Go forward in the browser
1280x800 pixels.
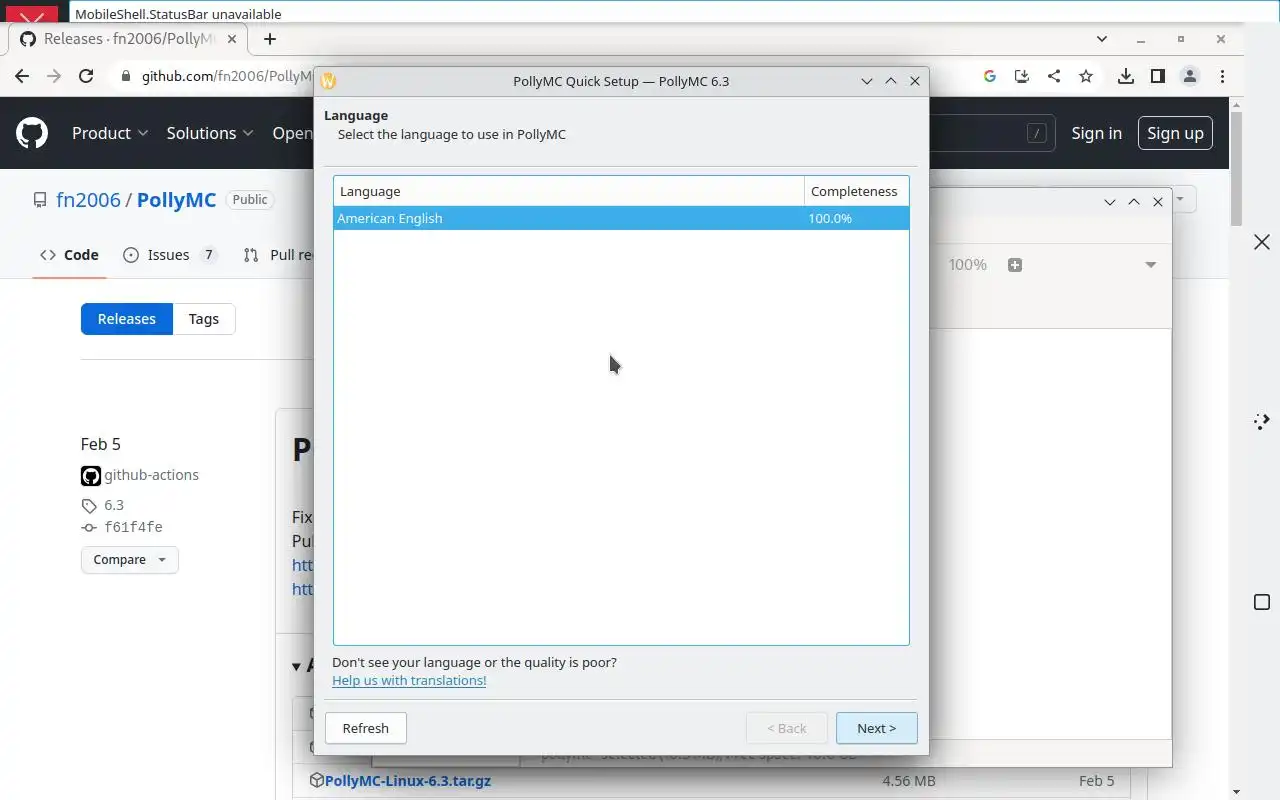(x=54, y=76)
